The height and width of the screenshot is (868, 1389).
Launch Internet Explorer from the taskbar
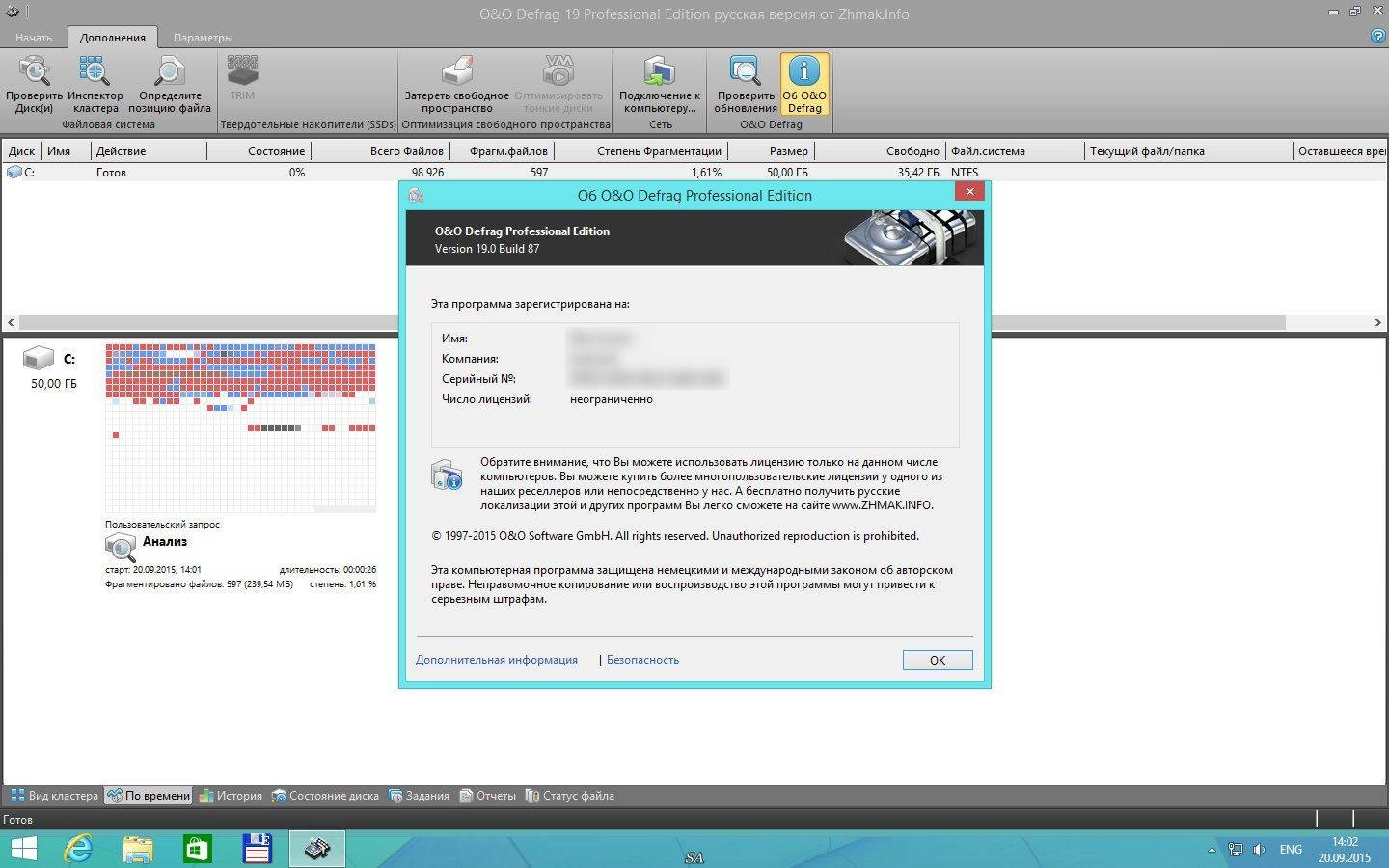[78, 849]
